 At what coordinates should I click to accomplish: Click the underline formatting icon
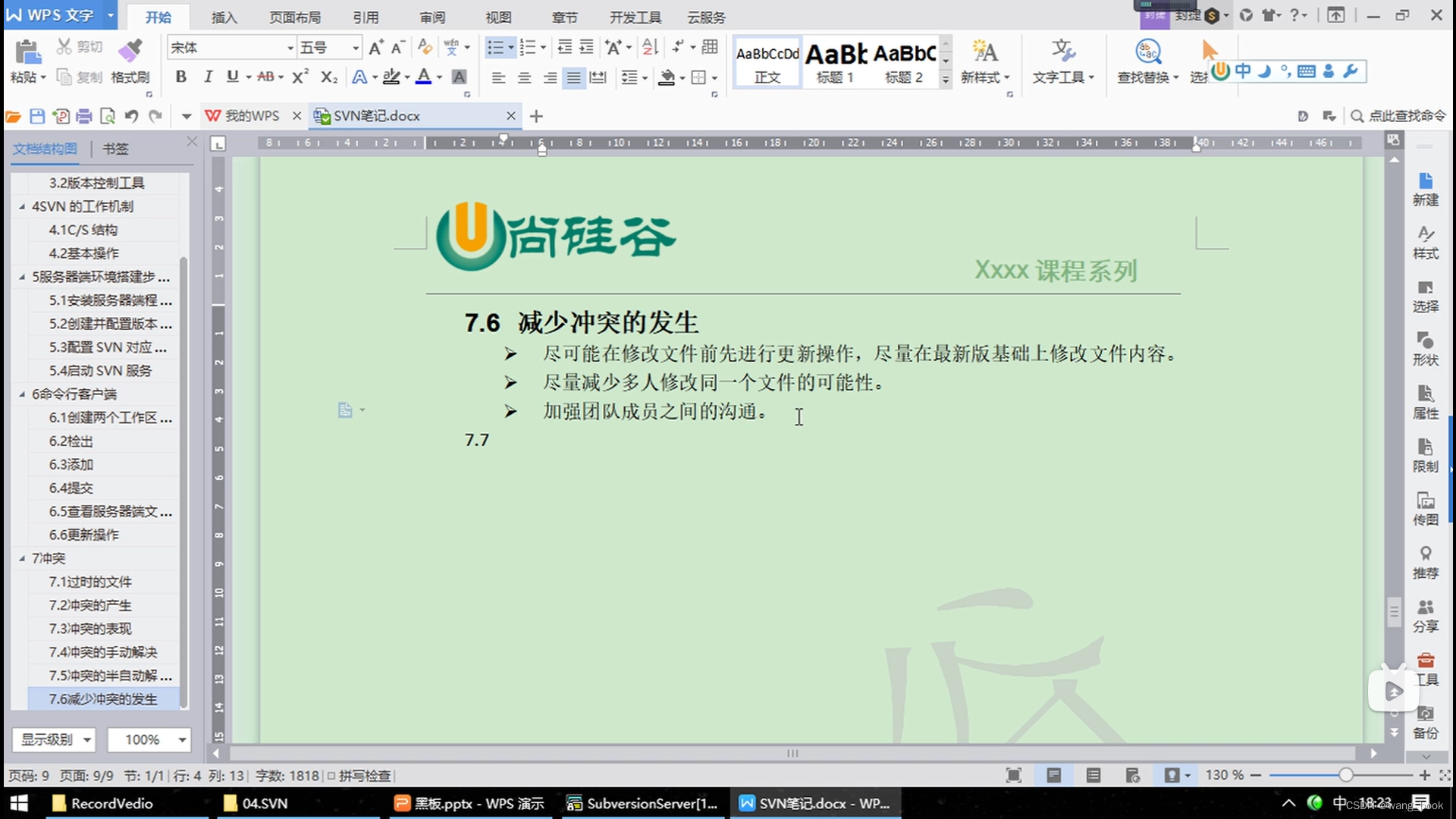231,78
